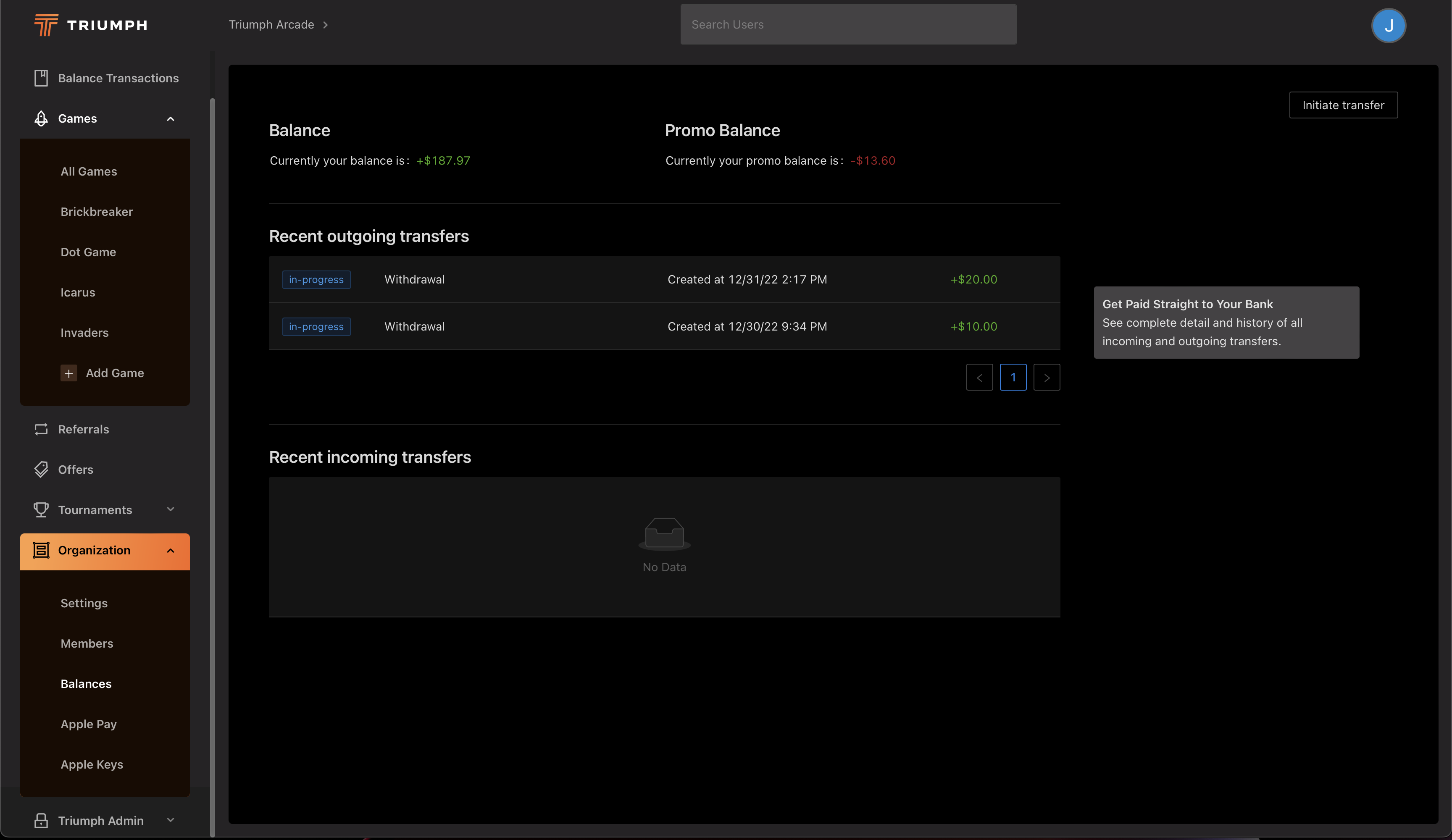
Task: Click the Promo Balance heading
Action: (x=722, y=130)
